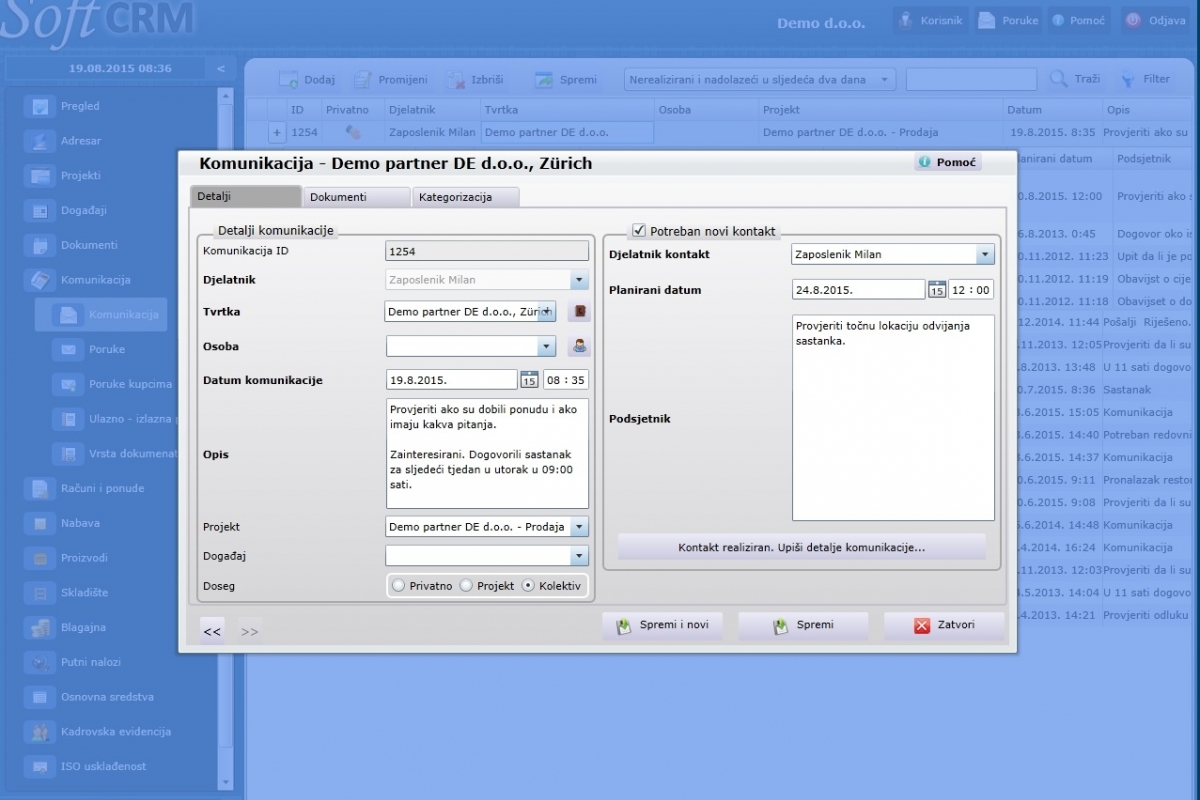Viewport: 1200px width, 800px height.
Task: Open the Djelatnik kontakt dropdown
Action: 985,255
